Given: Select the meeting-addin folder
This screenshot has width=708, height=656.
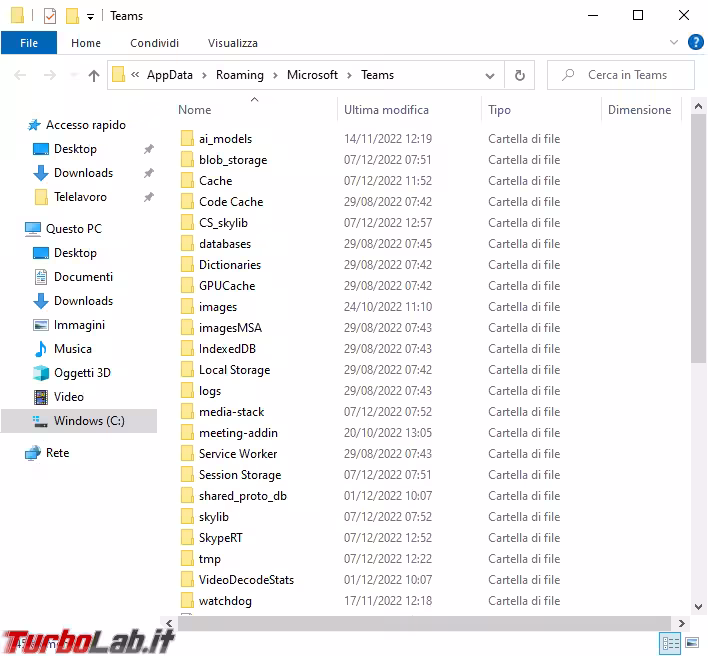Looking at the screenshot, I should click(x=238, y=433).
